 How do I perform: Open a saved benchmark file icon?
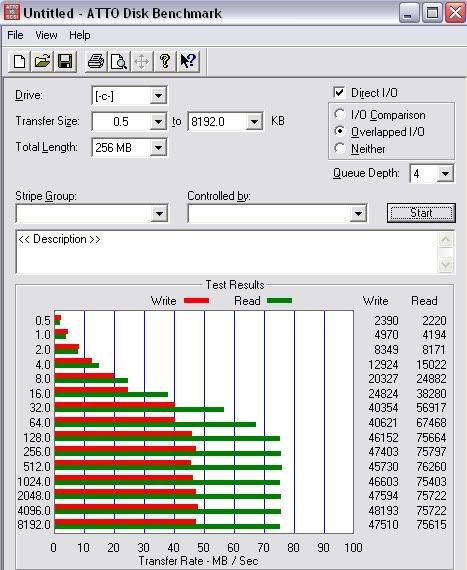42,61
